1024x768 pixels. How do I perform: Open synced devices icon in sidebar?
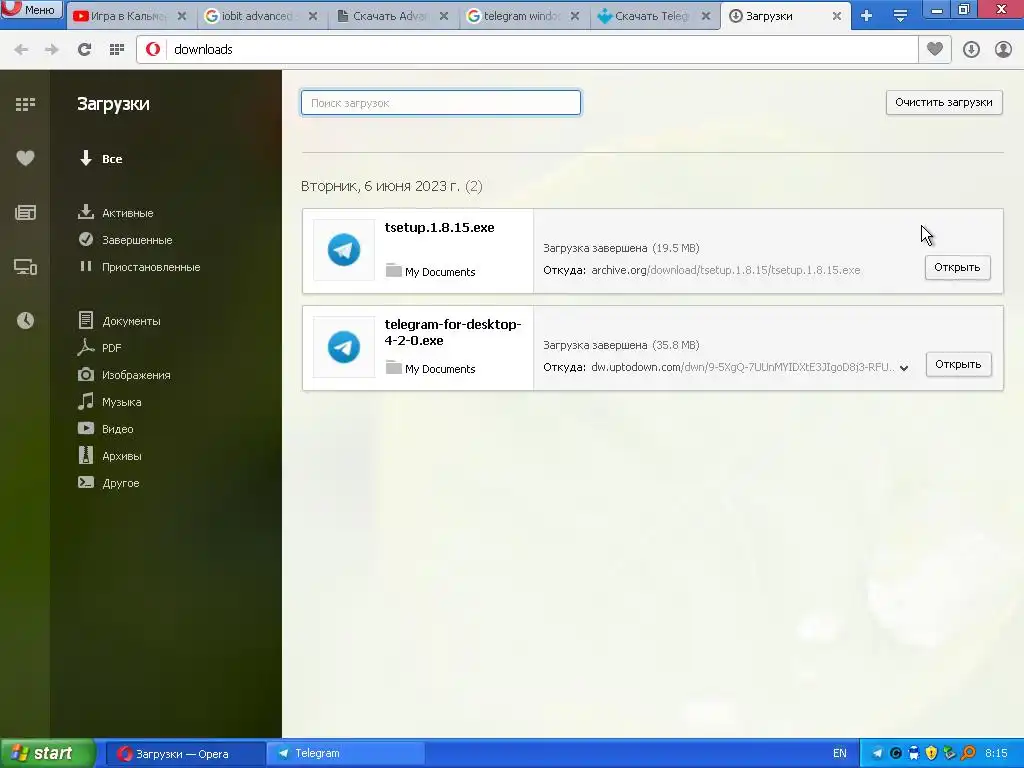point(25,266)
